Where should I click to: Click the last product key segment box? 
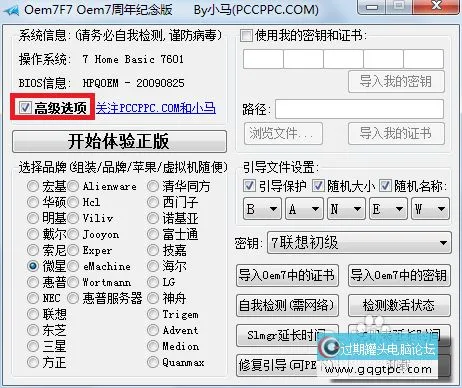point(423,59)
